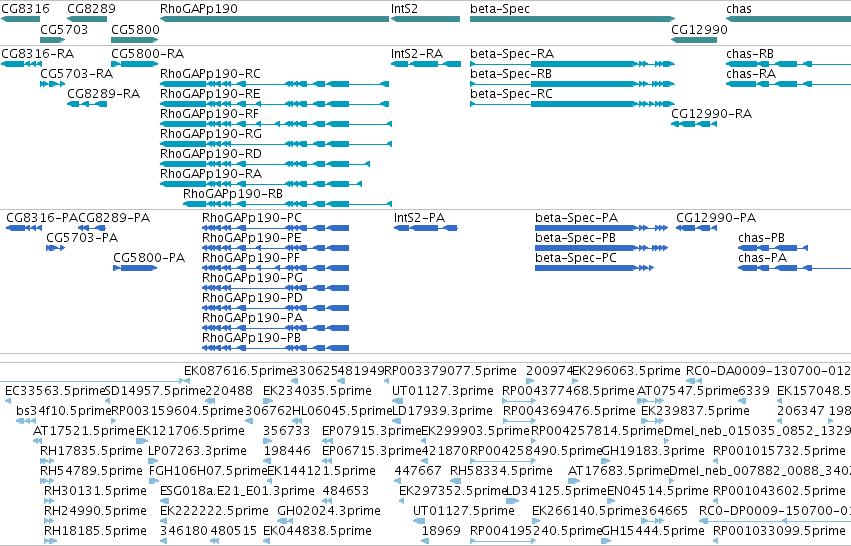This screenshot has width=851, height=546.
Task: Click EST UT01127.3prime
Action: [x=443, y=391]
